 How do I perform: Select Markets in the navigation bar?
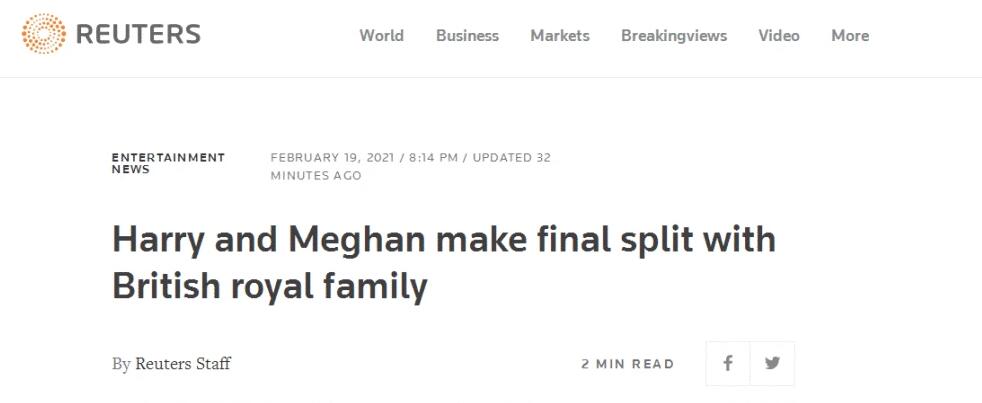point(560,36)
